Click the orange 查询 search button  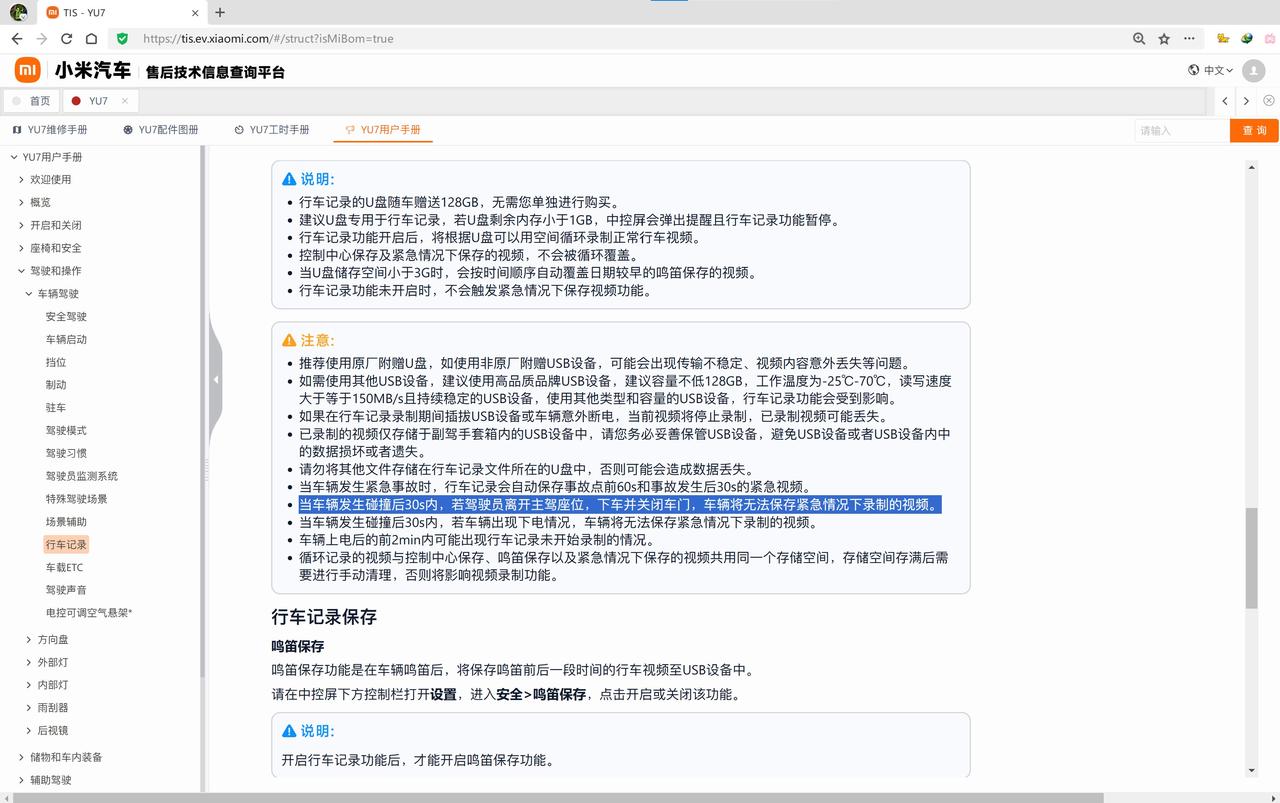pos(1254,130)
